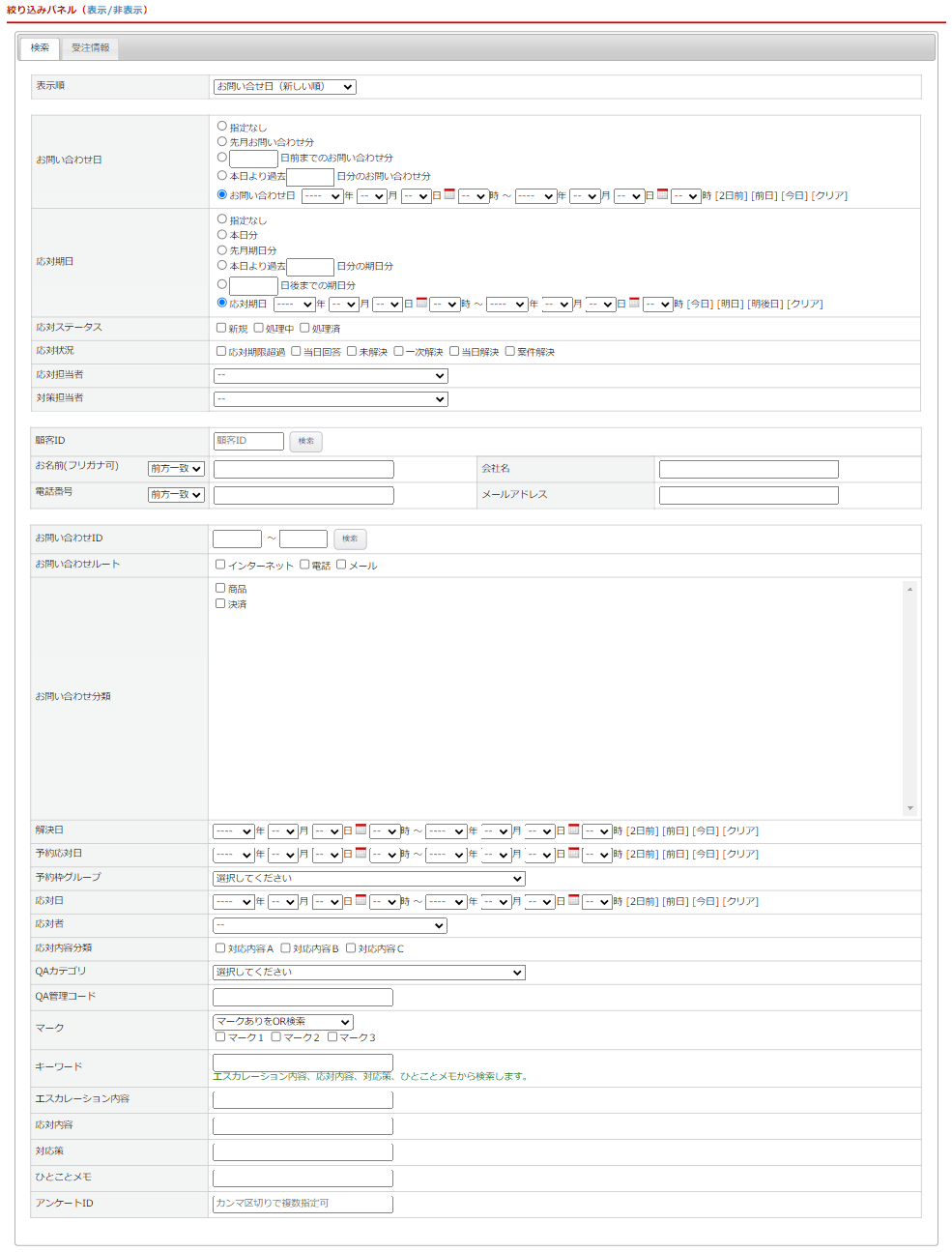Switch to the 受注情報 tab

(x=90, y=48)
